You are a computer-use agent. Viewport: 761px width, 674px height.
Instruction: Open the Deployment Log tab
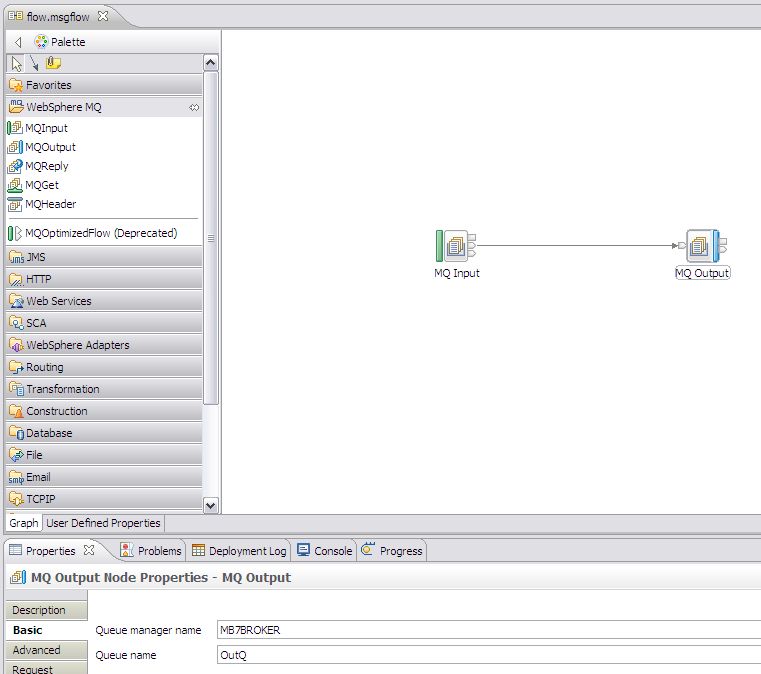click(239, 551)
